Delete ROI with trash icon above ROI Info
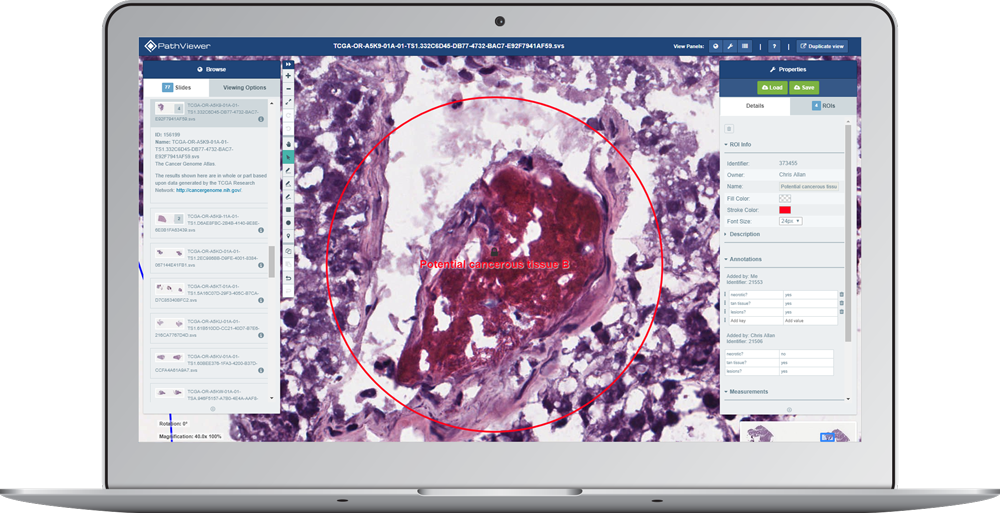Screen dimensions: 1000x513 click(729, 129)
